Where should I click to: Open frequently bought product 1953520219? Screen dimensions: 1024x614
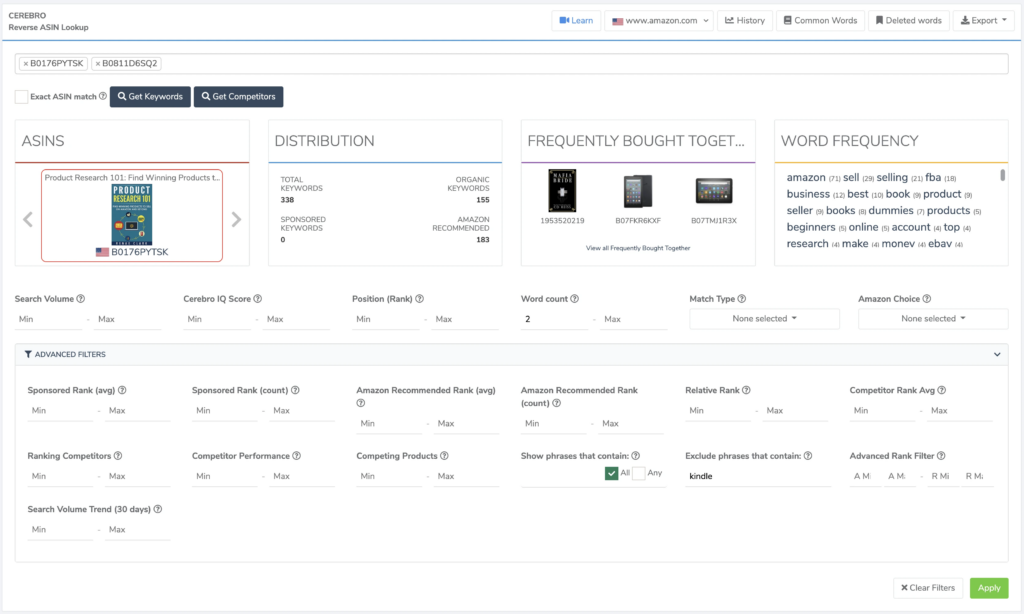[562, 191]
